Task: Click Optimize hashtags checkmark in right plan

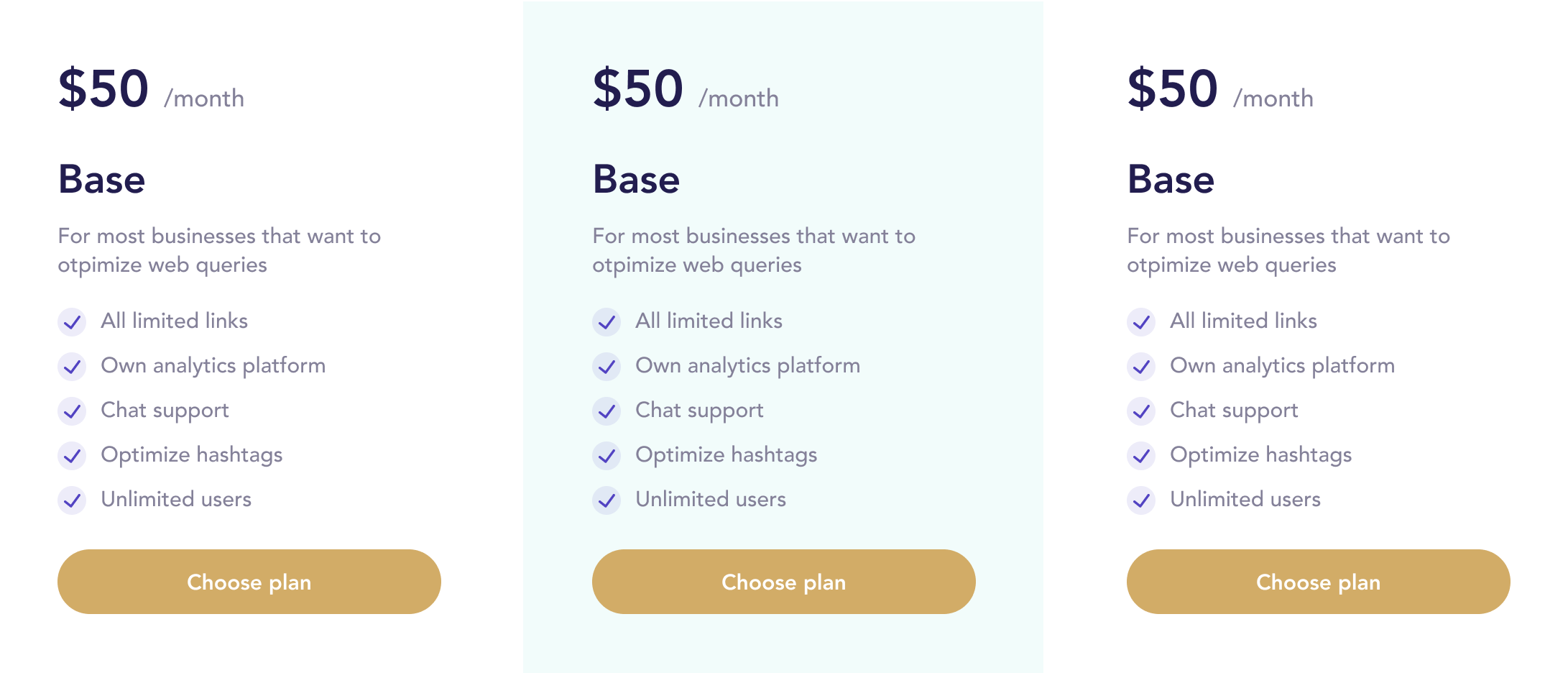Action: (x=1141, y=456)
